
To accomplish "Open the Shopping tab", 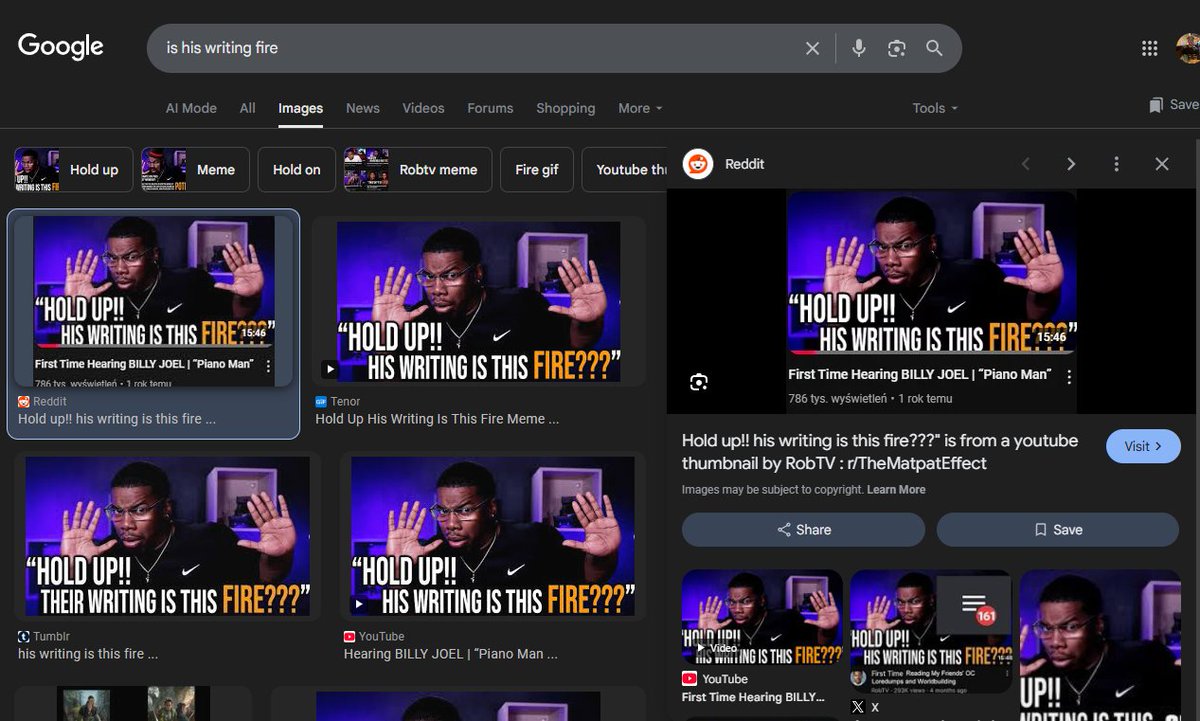I will pyautogui.click(x=565, y=108).
